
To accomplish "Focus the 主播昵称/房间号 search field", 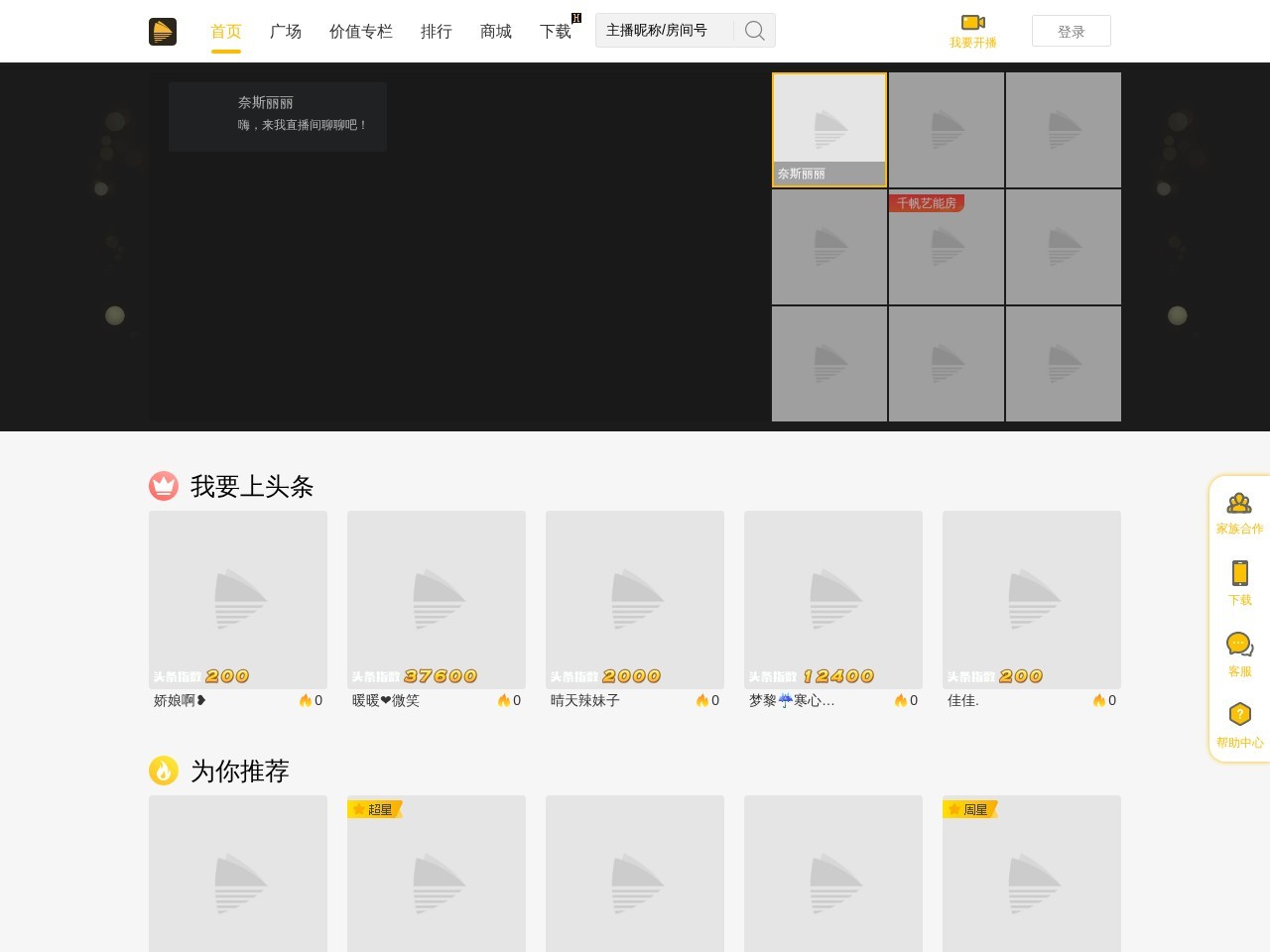I will pos(665,31).
